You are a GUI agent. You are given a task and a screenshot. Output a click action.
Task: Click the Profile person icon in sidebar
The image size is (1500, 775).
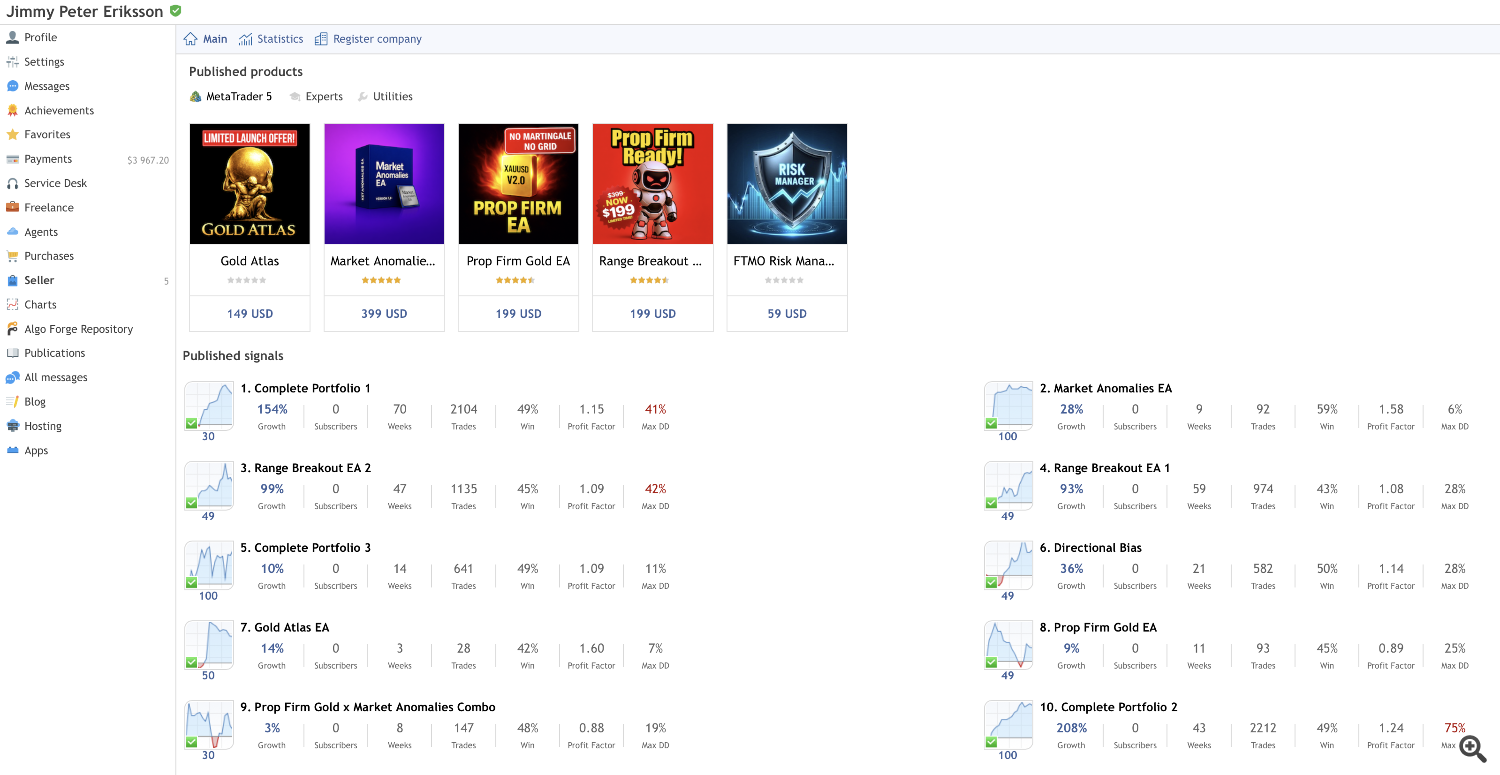point(13,38)
